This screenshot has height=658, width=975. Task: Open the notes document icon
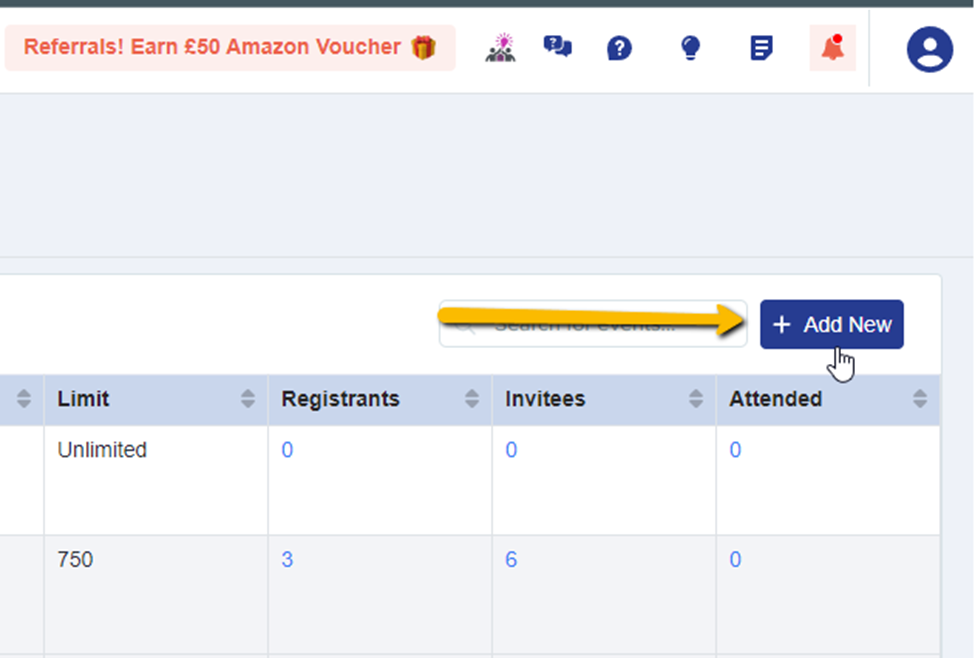coord(761,48)
